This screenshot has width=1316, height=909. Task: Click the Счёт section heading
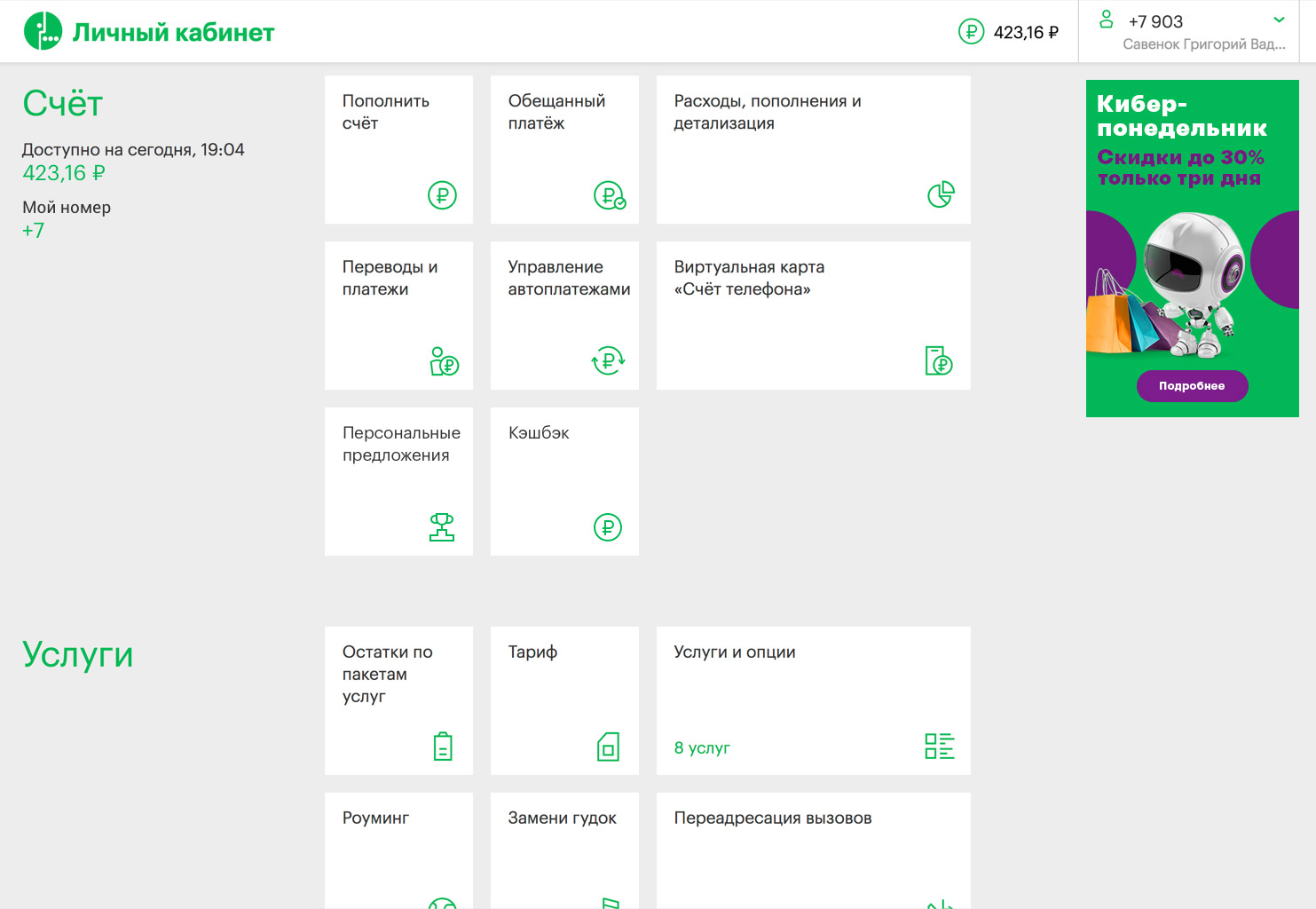click(x=63, y=104)
